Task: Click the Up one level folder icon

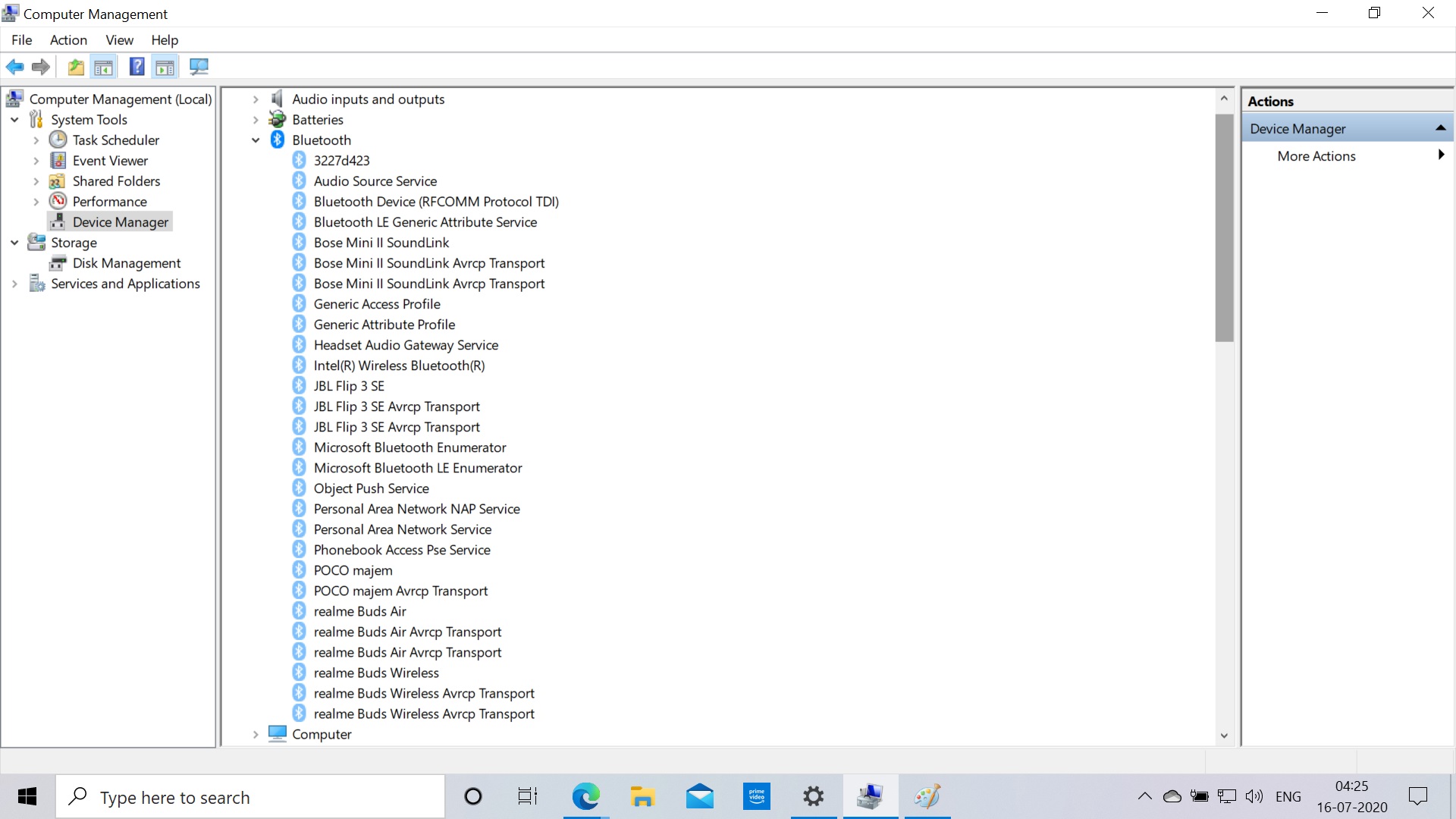Action: (x=76, y=67)
